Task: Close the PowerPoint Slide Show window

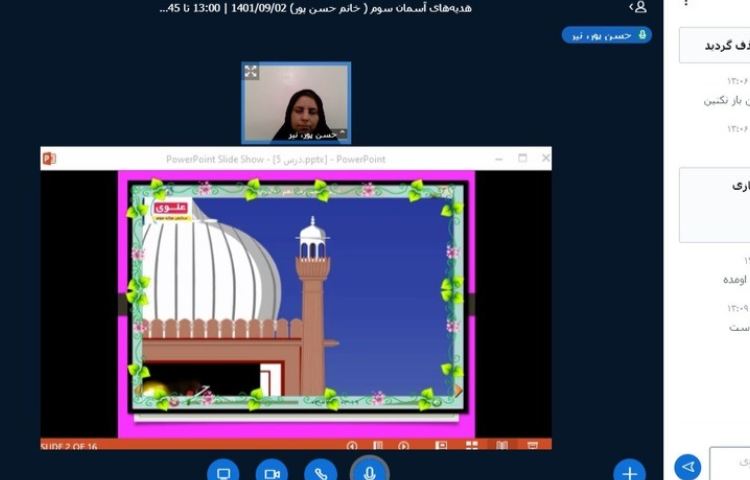Action: pos(545,158)
